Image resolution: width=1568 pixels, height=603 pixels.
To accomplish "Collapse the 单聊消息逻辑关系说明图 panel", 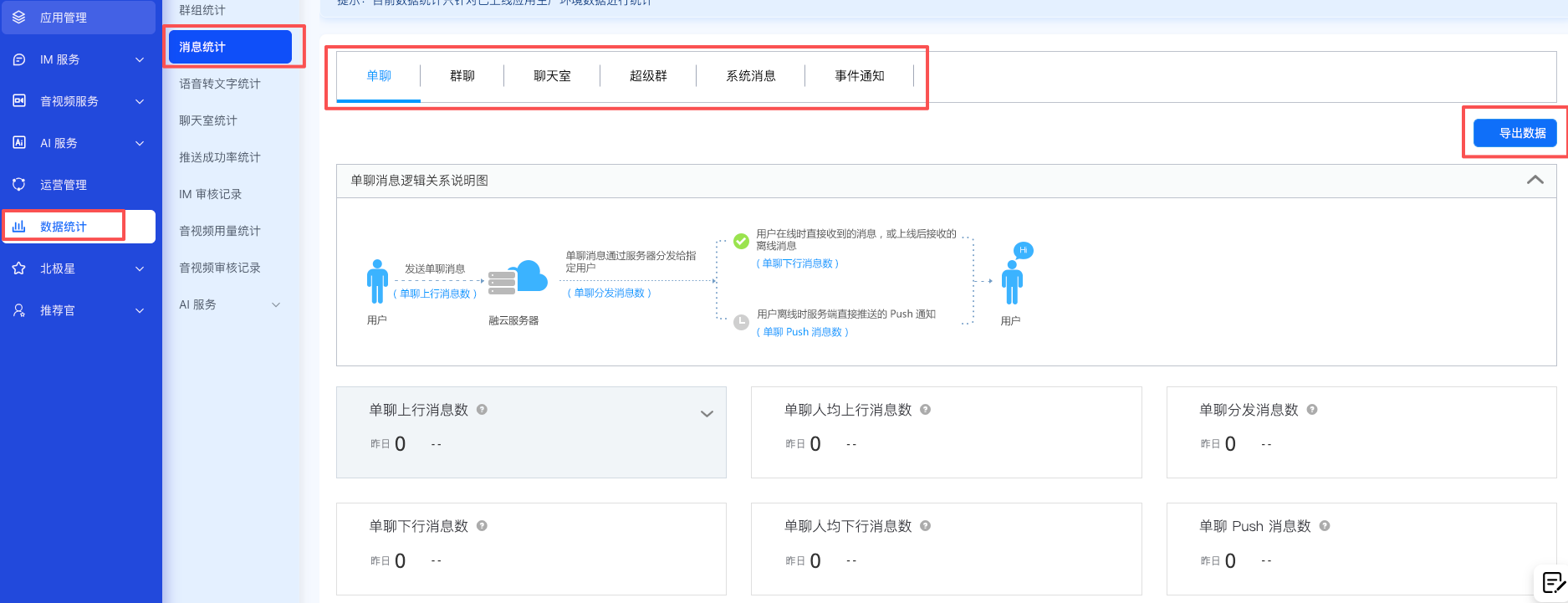I will click(1535, 180).
